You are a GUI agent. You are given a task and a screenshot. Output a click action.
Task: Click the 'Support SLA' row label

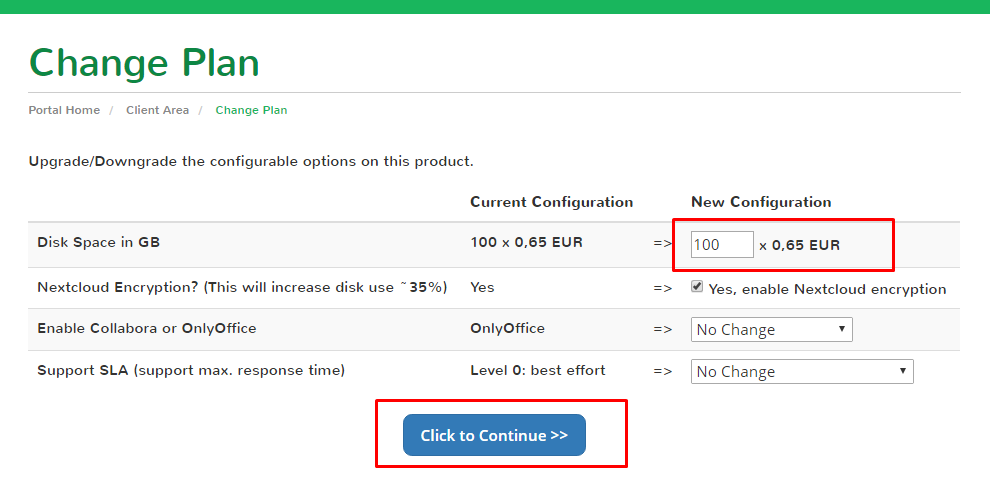[x=191, y=371]
